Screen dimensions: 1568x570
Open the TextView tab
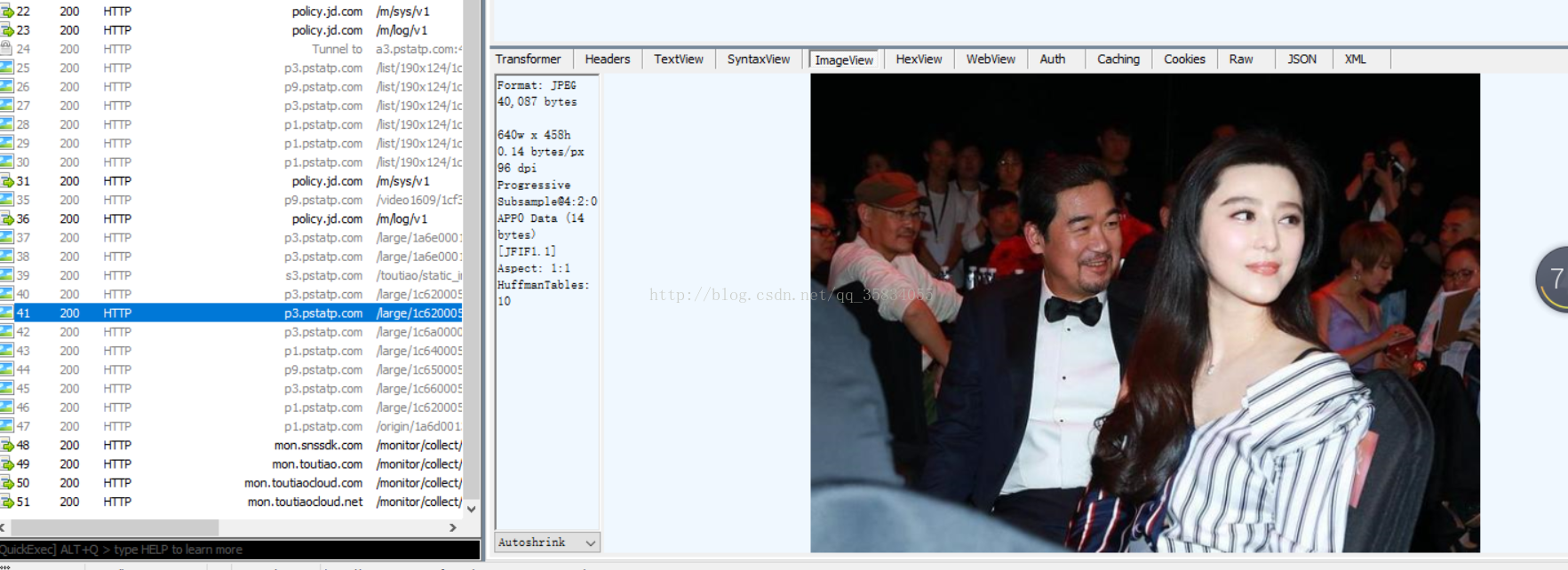(x=679, y=59)
